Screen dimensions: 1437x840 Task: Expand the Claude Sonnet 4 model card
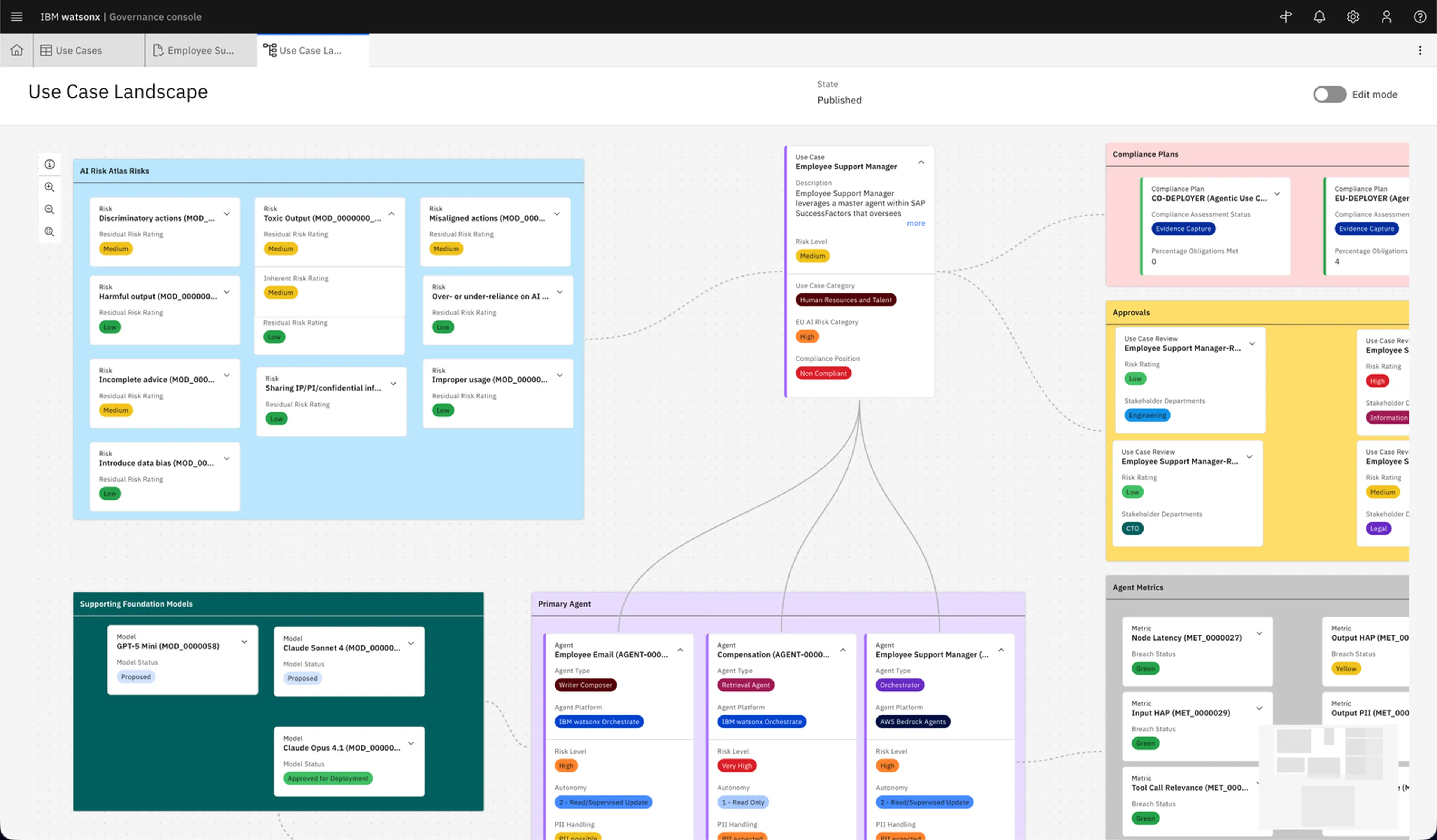[411, 644]
